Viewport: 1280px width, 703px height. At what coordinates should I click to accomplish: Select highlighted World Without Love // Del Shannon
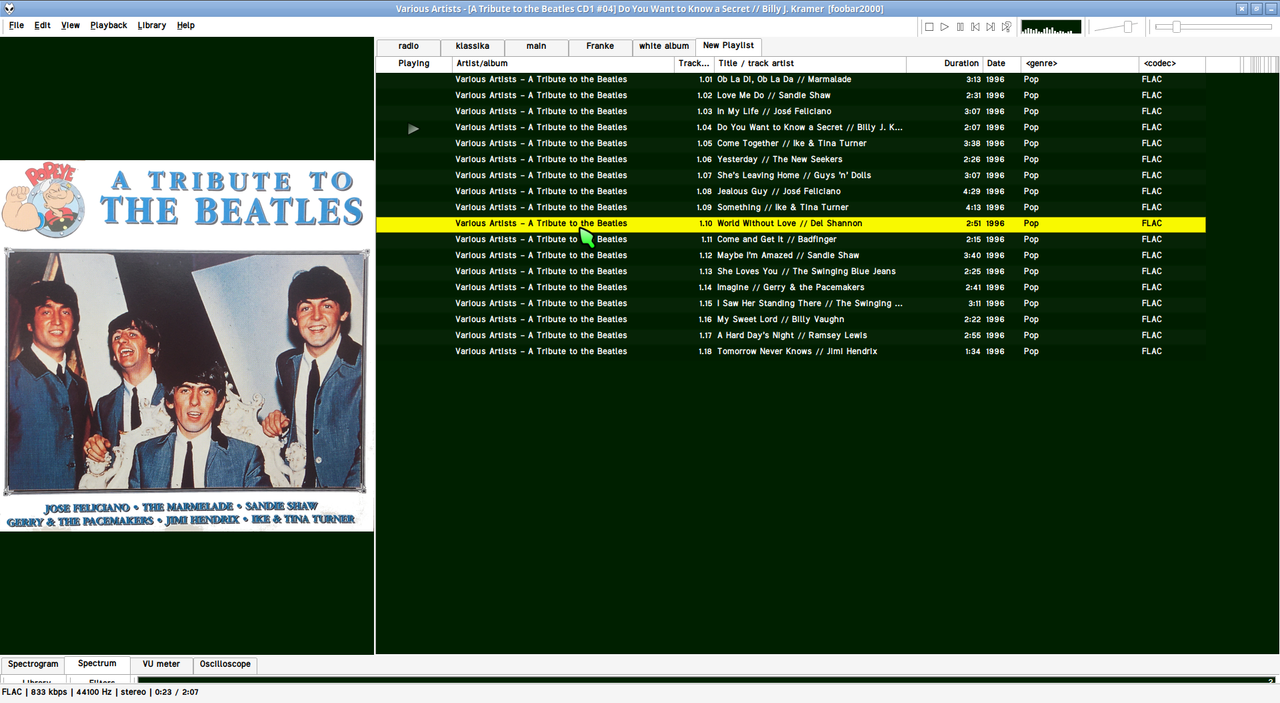point(791,224)
